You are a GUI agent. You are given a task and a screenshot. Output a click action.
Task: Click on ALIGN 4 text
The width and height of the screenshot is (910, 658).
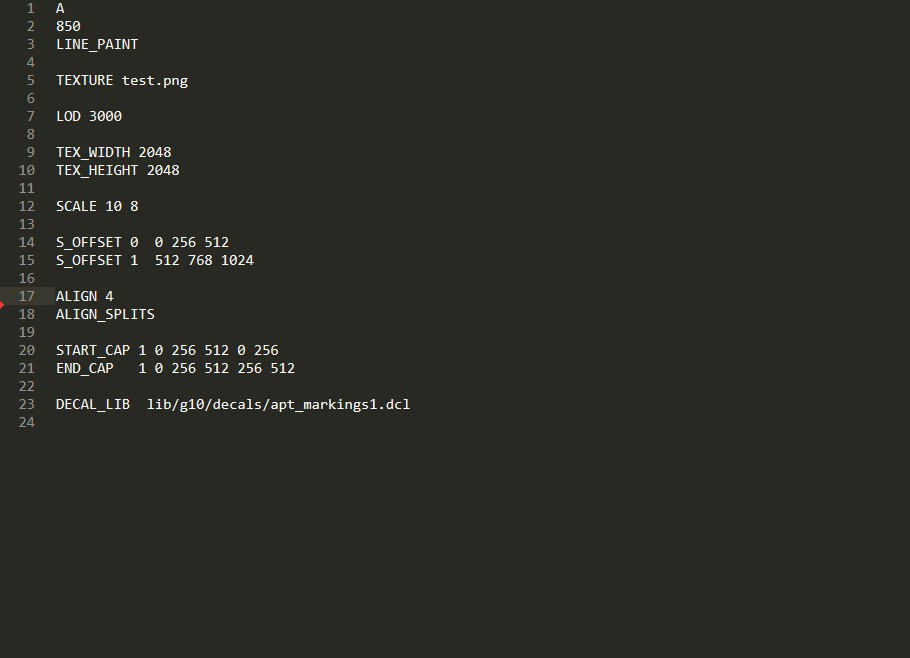[85, 296]
